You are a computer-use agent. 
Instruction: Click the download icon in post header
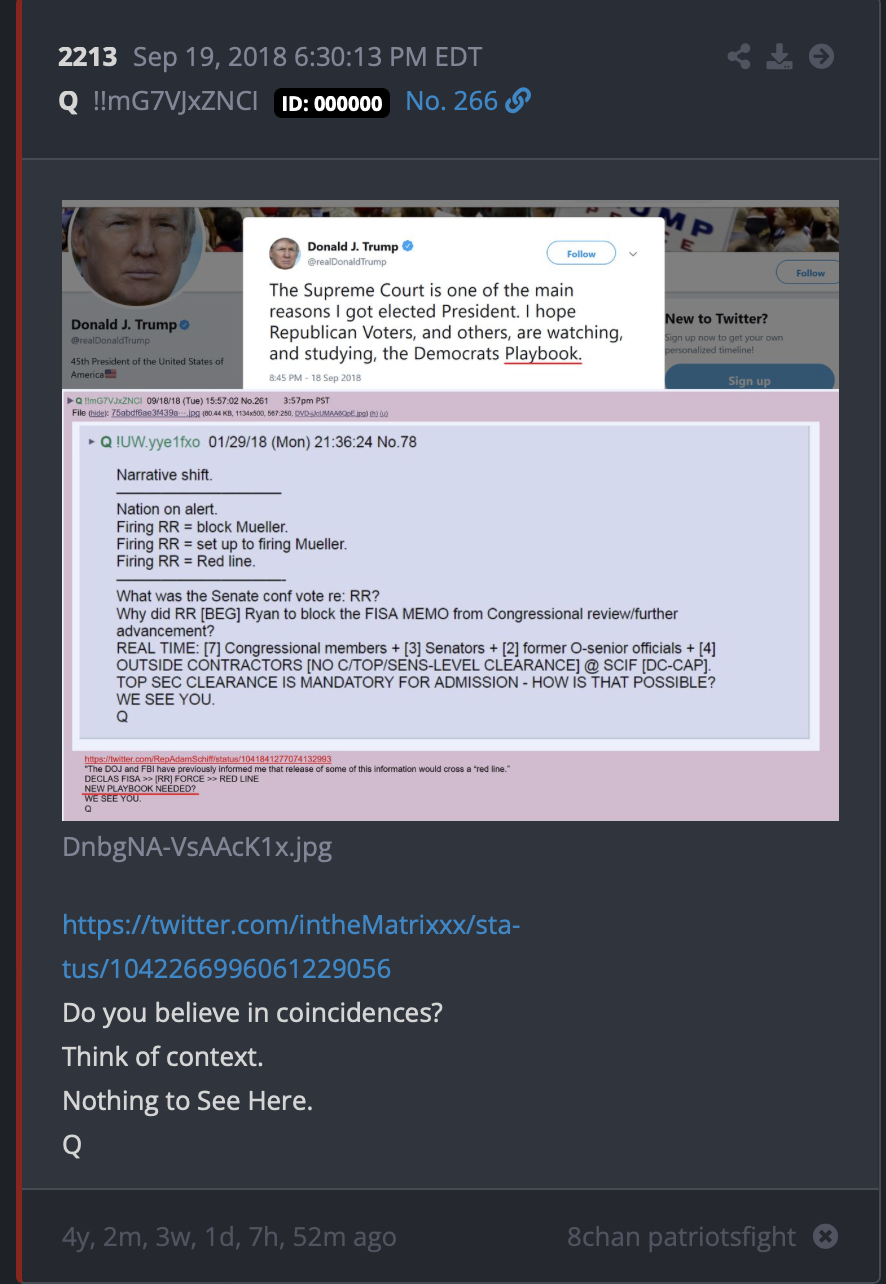(x=780, y=56)
